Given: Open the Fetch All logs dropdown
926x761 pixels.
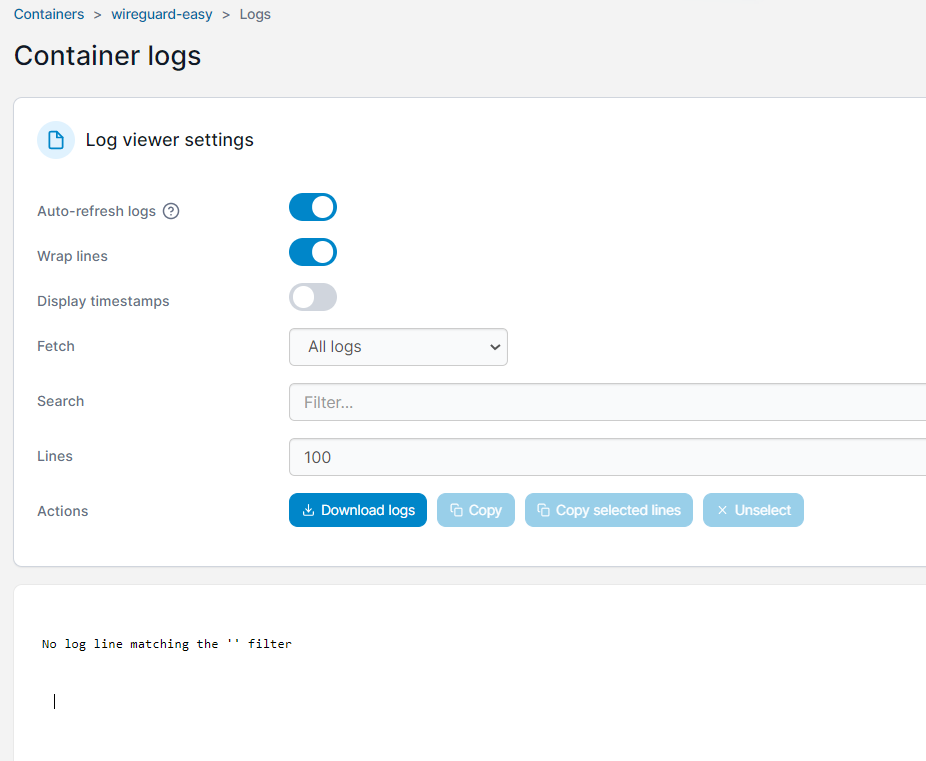Looking at the screenshot, I should click(398, 347).
